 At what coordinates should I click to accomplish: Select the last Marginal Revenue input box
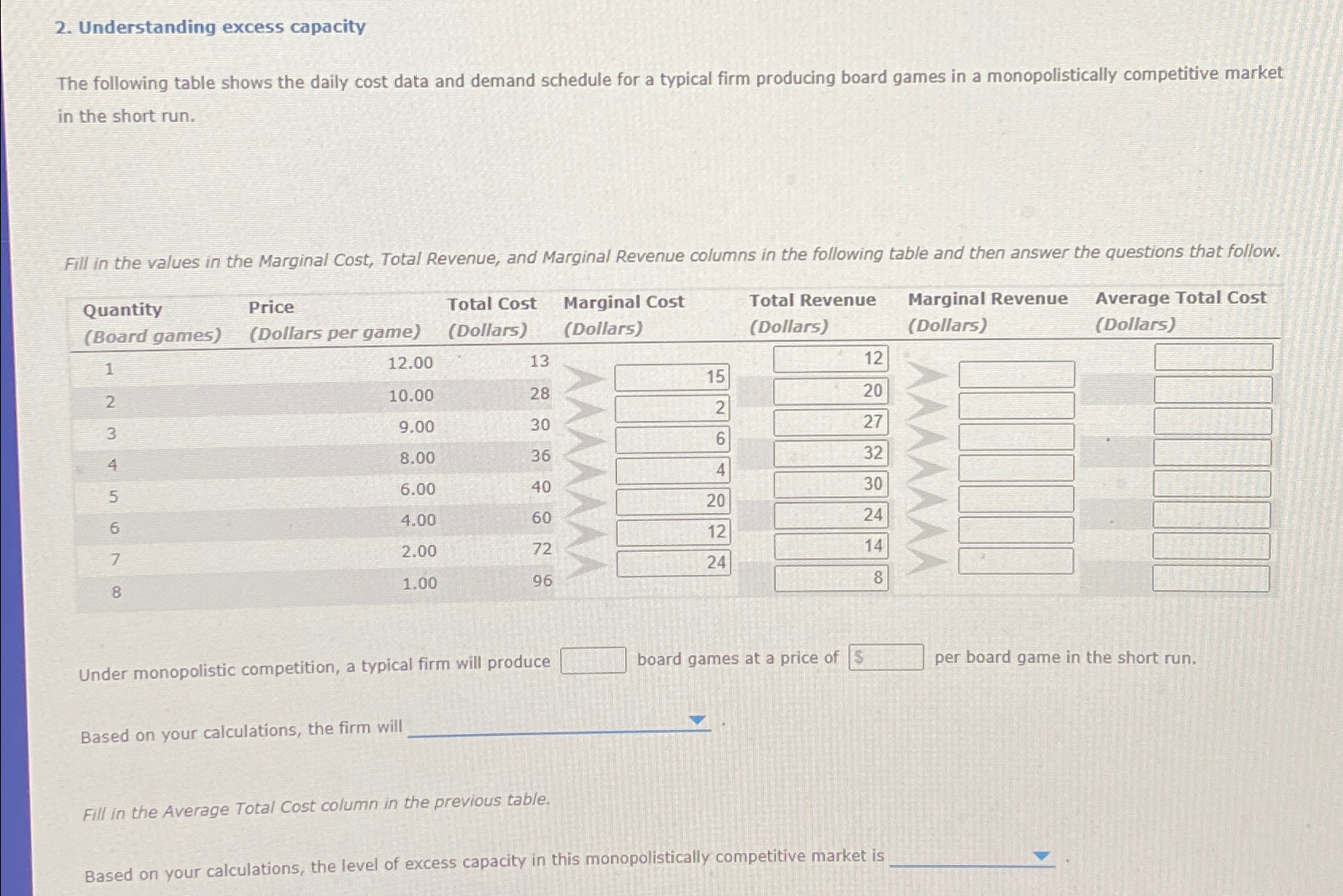1017,562
